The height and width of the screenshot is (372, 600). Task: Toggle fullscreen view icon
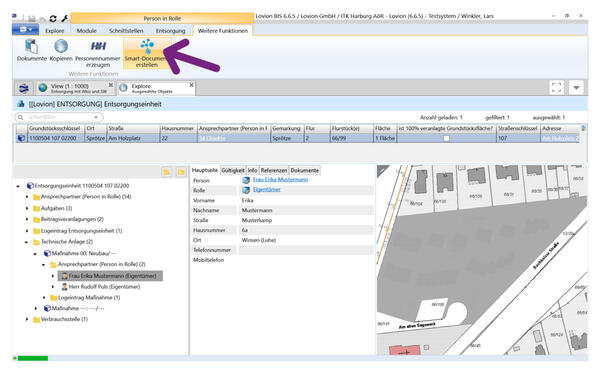[x=556, y=87]
